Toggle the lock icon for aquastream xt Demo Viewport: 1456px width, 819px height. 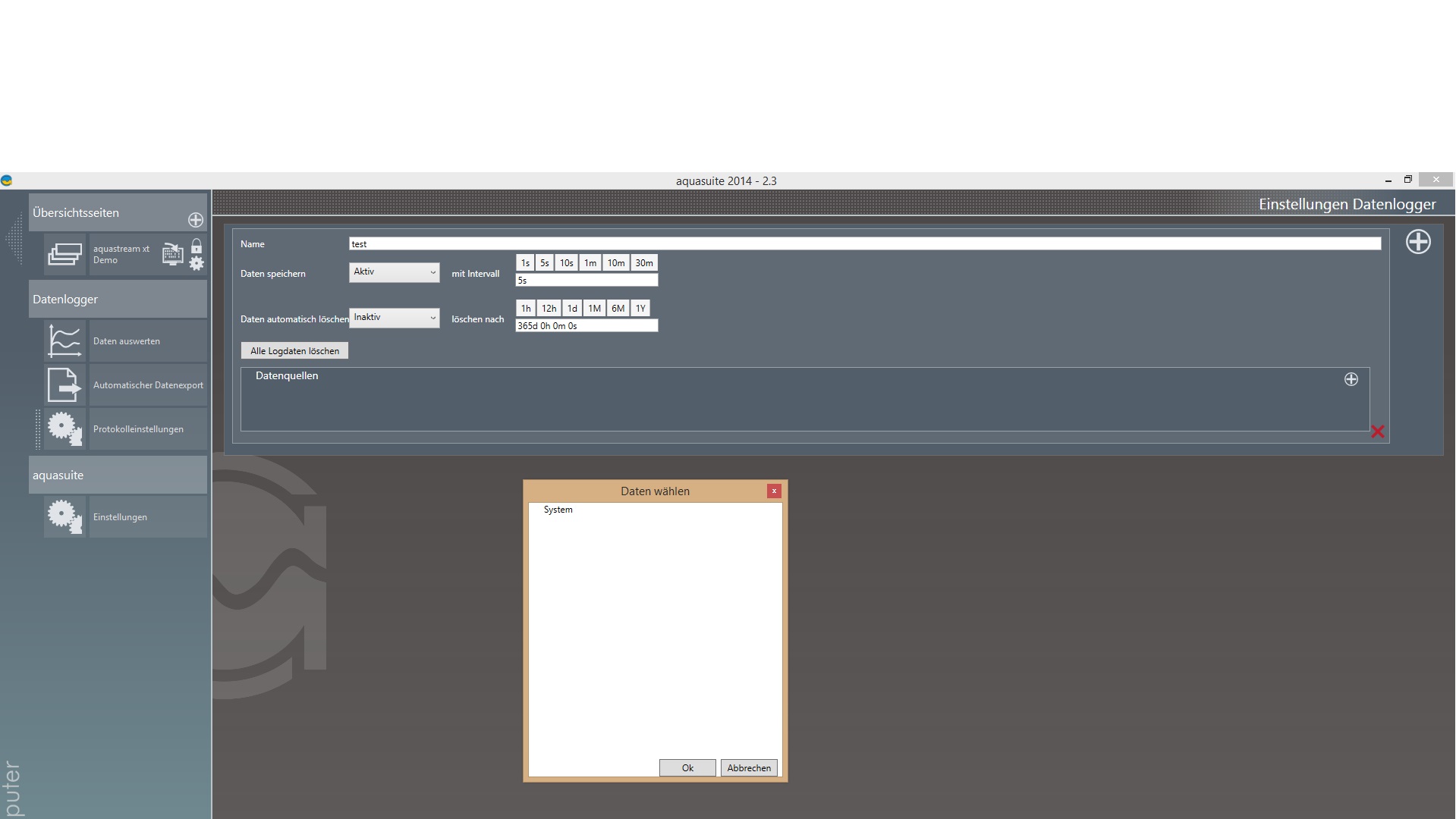[x=197, y=246]
